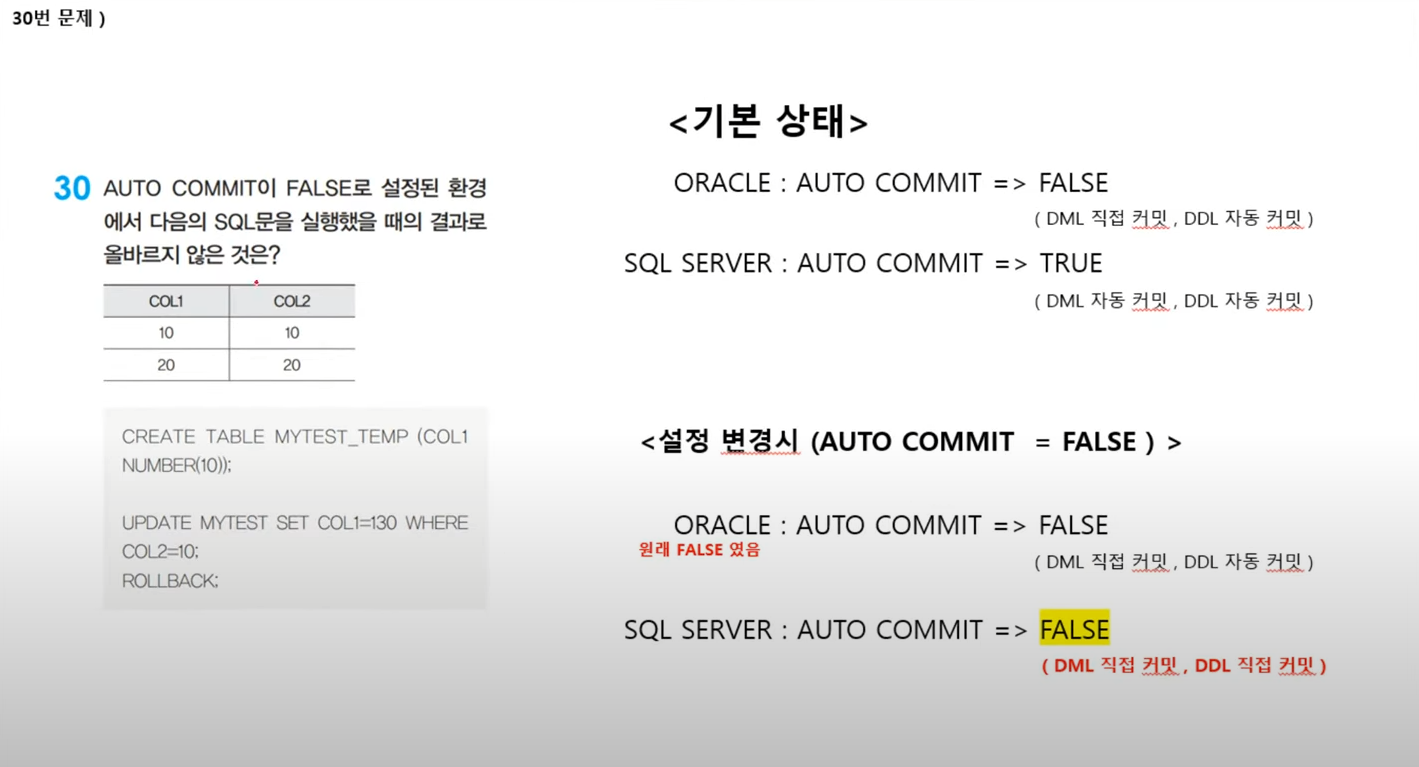This screenshot has height=767, width=1419.
Task: Click the 'ROLLBACK;' statement
Action: [170, 581]
